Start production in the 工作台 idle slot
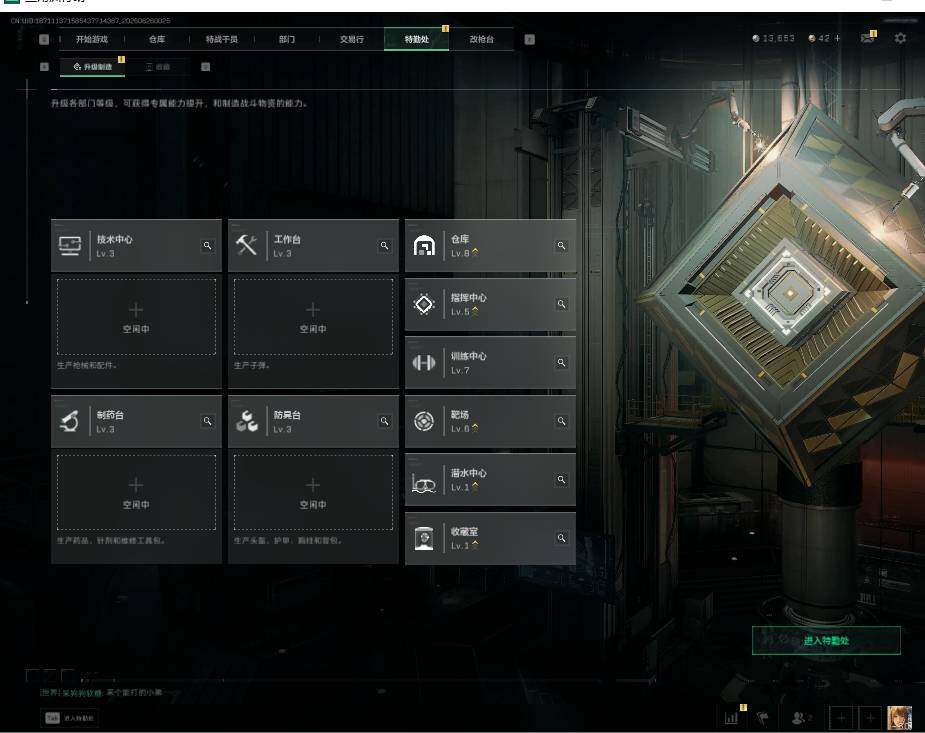Screen dimensions: 925x733 tap(313, 317)
